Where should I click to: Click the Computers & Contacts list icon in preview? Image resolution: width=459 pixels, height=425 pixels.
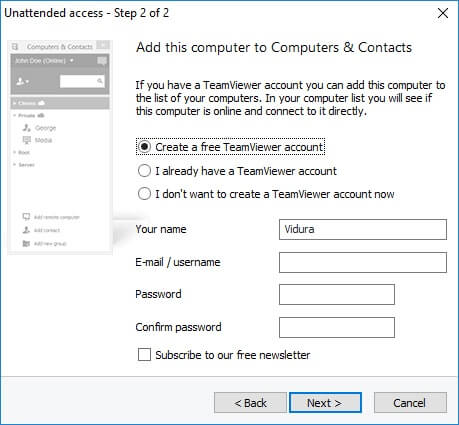[x=15, y=46]
